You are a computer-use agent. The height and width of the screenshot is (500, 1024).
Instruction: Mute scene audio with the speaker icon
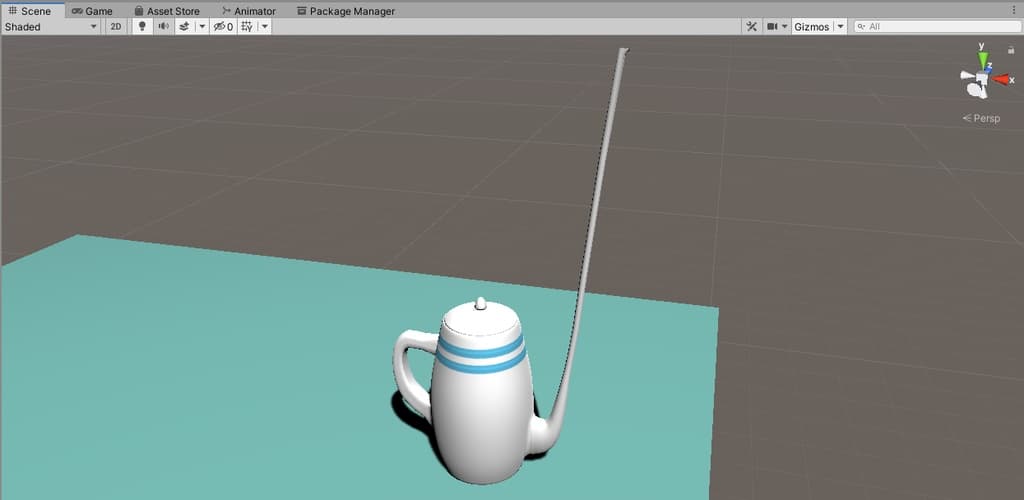point(163,27)
